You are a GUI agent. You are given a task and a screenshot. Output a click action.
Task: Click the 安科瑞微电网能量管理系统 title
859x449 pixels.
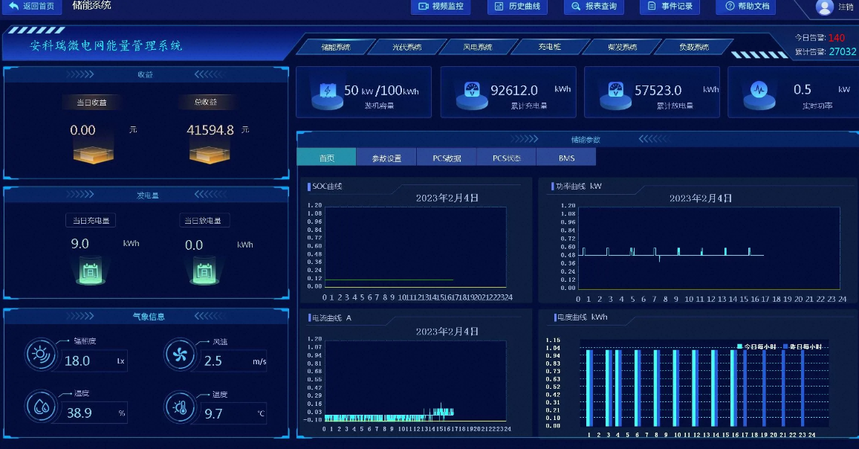click(x=106, y=45)
